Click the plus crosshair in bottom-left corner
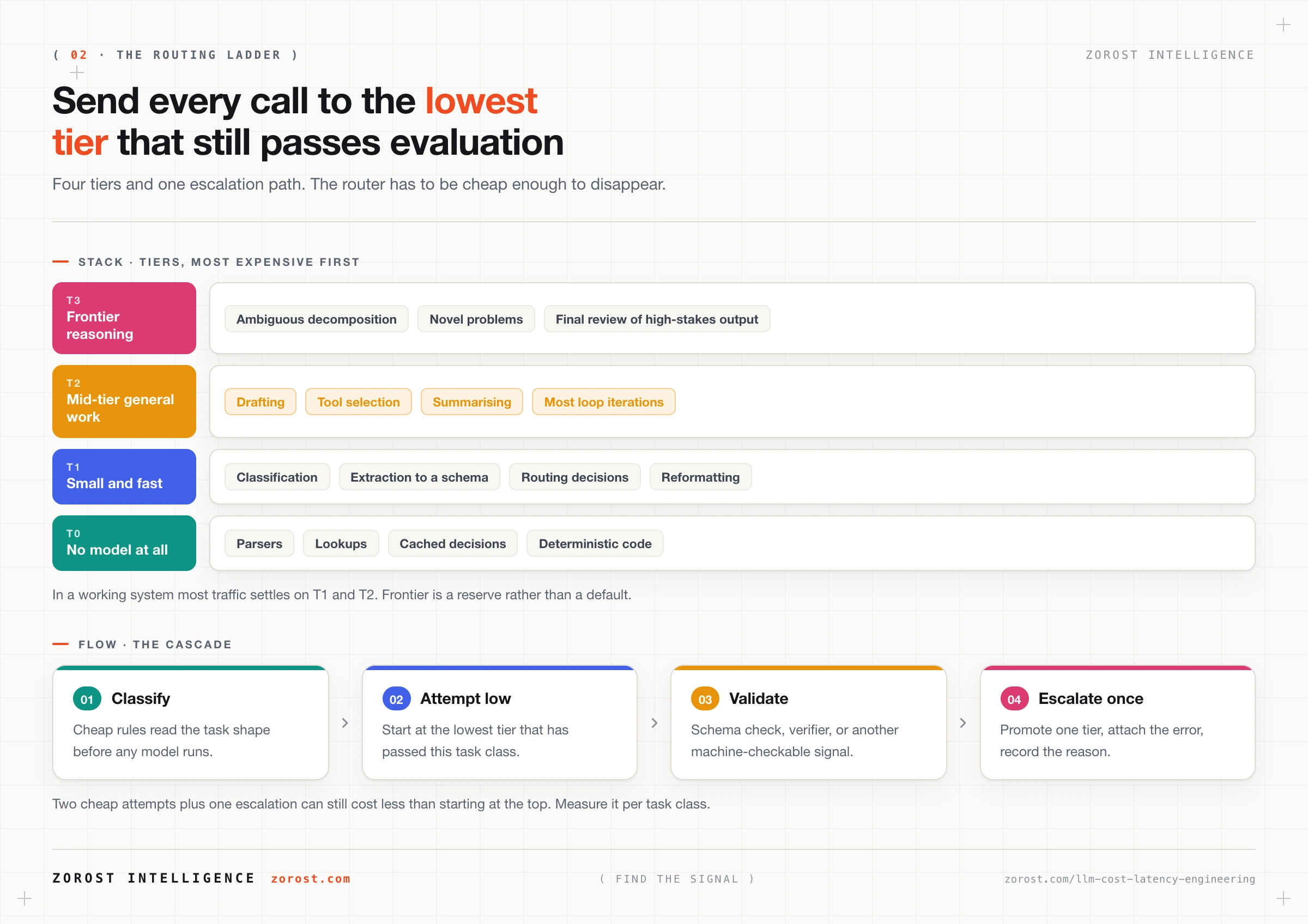The image size is (1308, 924). coord(25,899)
